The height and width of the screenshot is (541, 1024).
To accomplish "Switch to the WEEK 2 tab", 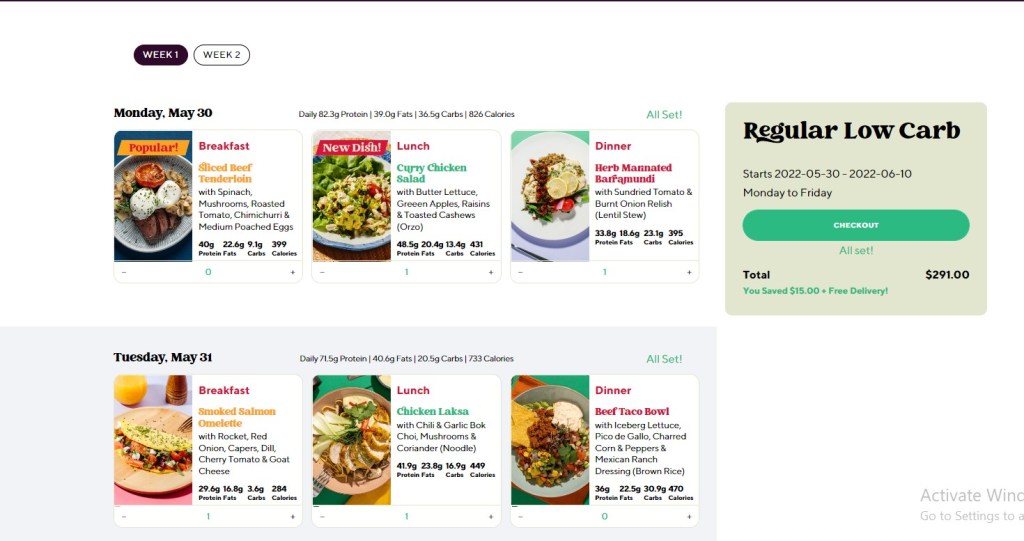I will pyautogui.click(x=221, y=55).
